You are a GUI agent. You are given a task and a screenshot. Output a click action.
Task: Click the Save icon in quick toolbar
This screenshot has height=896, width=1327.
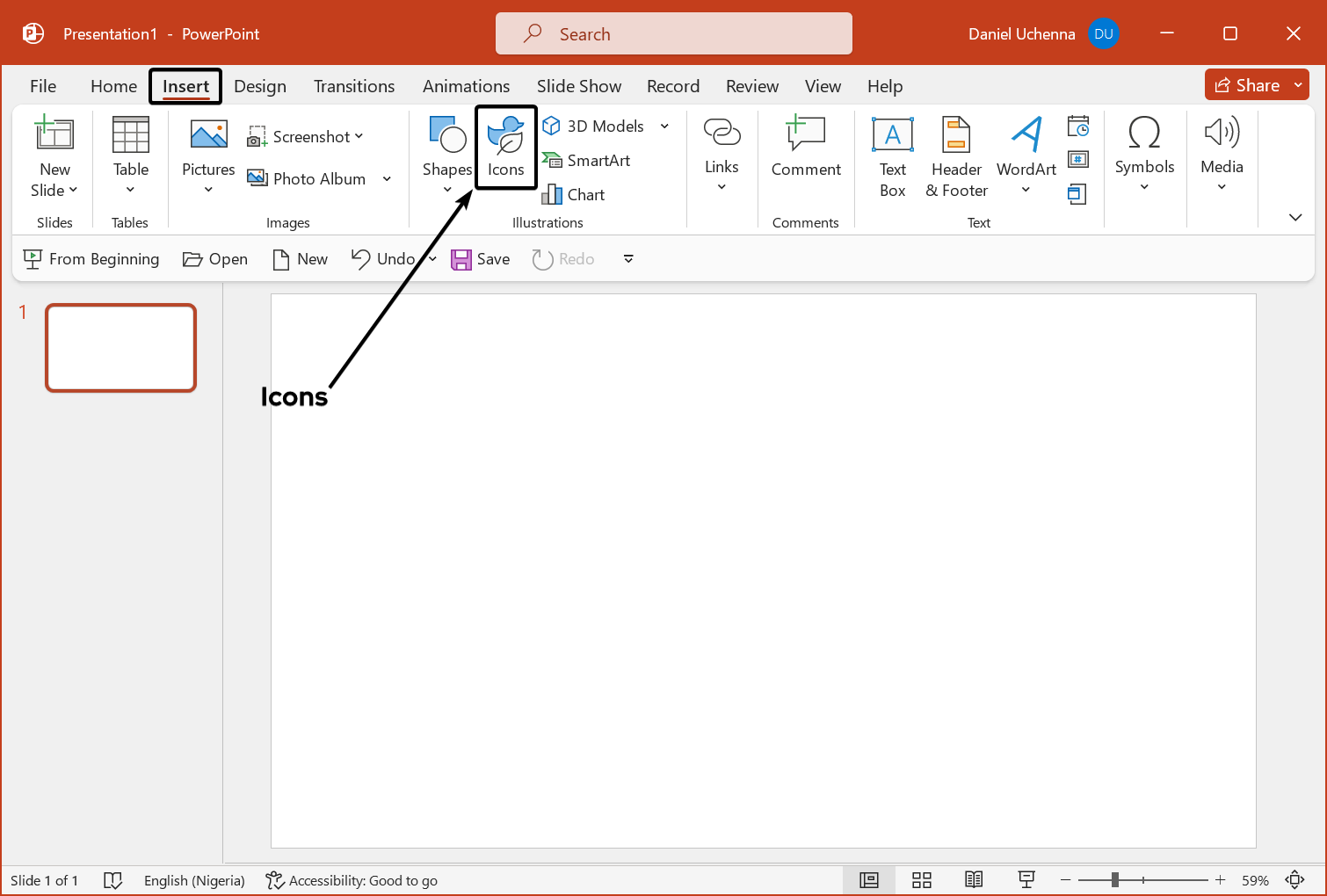462,259
